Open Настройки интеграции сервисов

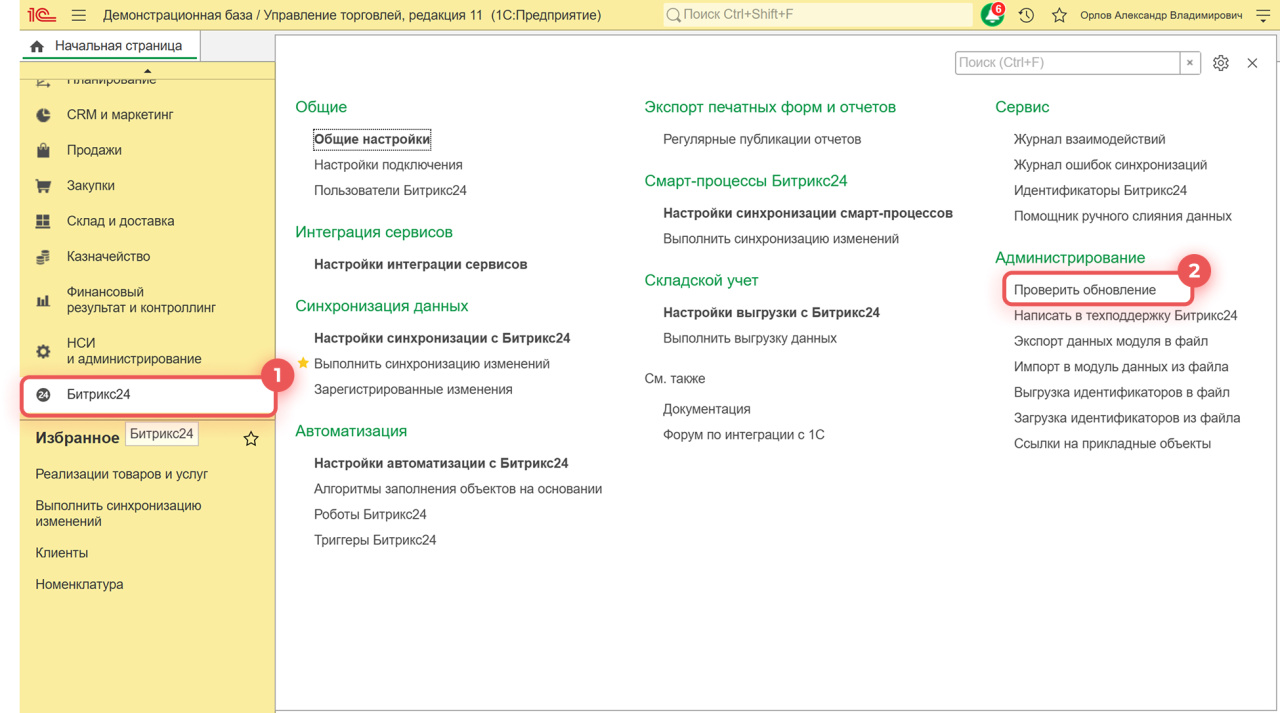(420, 265)
